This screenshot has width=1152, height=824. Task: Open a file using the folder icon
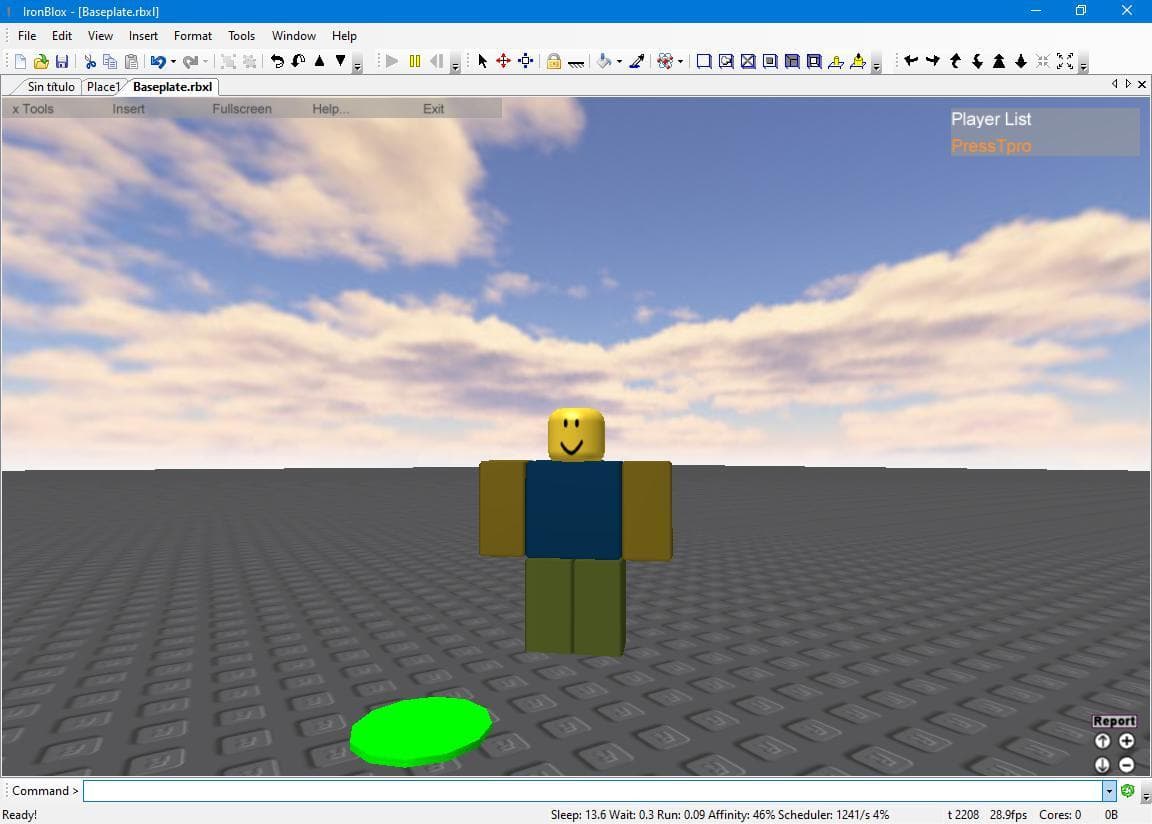click(x=41, y=62)
